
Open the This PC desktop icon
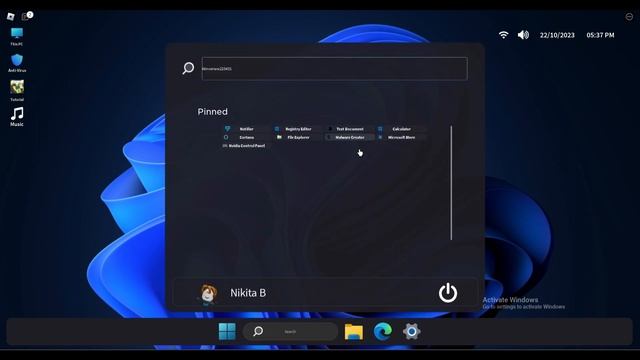(x=17, y=36)
